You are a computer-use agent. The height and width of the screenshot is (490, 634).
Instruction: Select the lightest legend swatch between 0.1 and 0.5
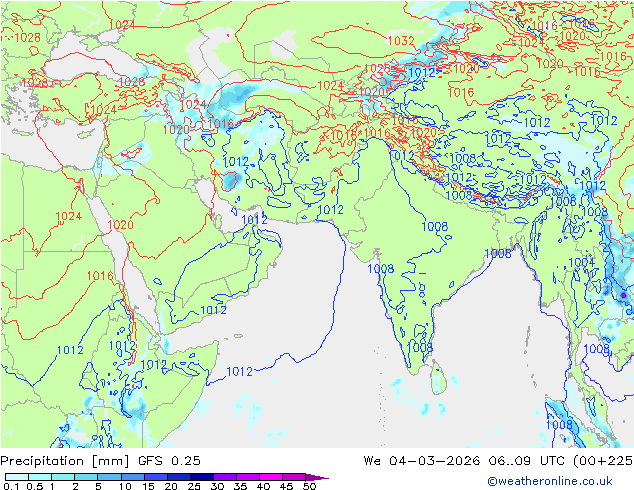click(x=17, y=477)
